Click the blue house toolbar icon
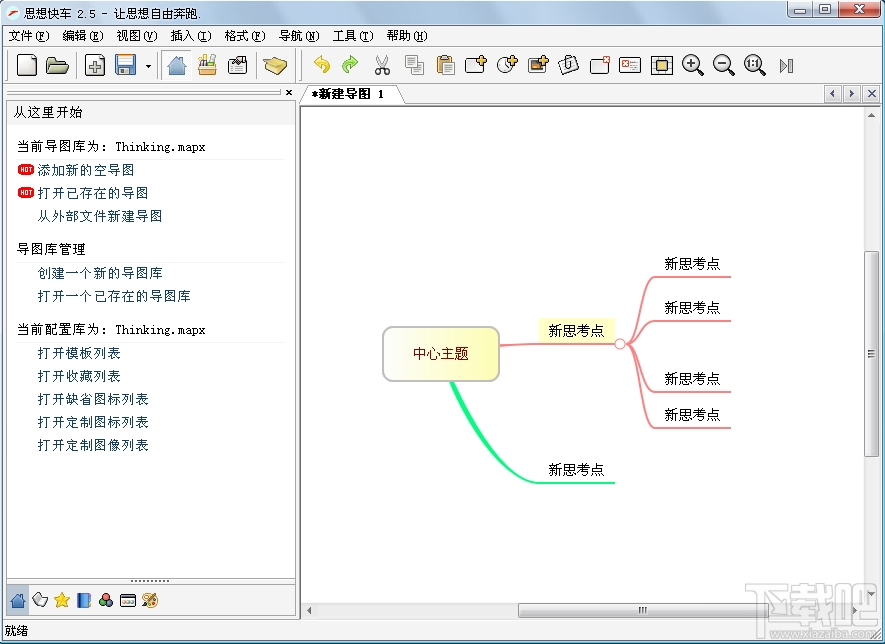 coord(177,65)
